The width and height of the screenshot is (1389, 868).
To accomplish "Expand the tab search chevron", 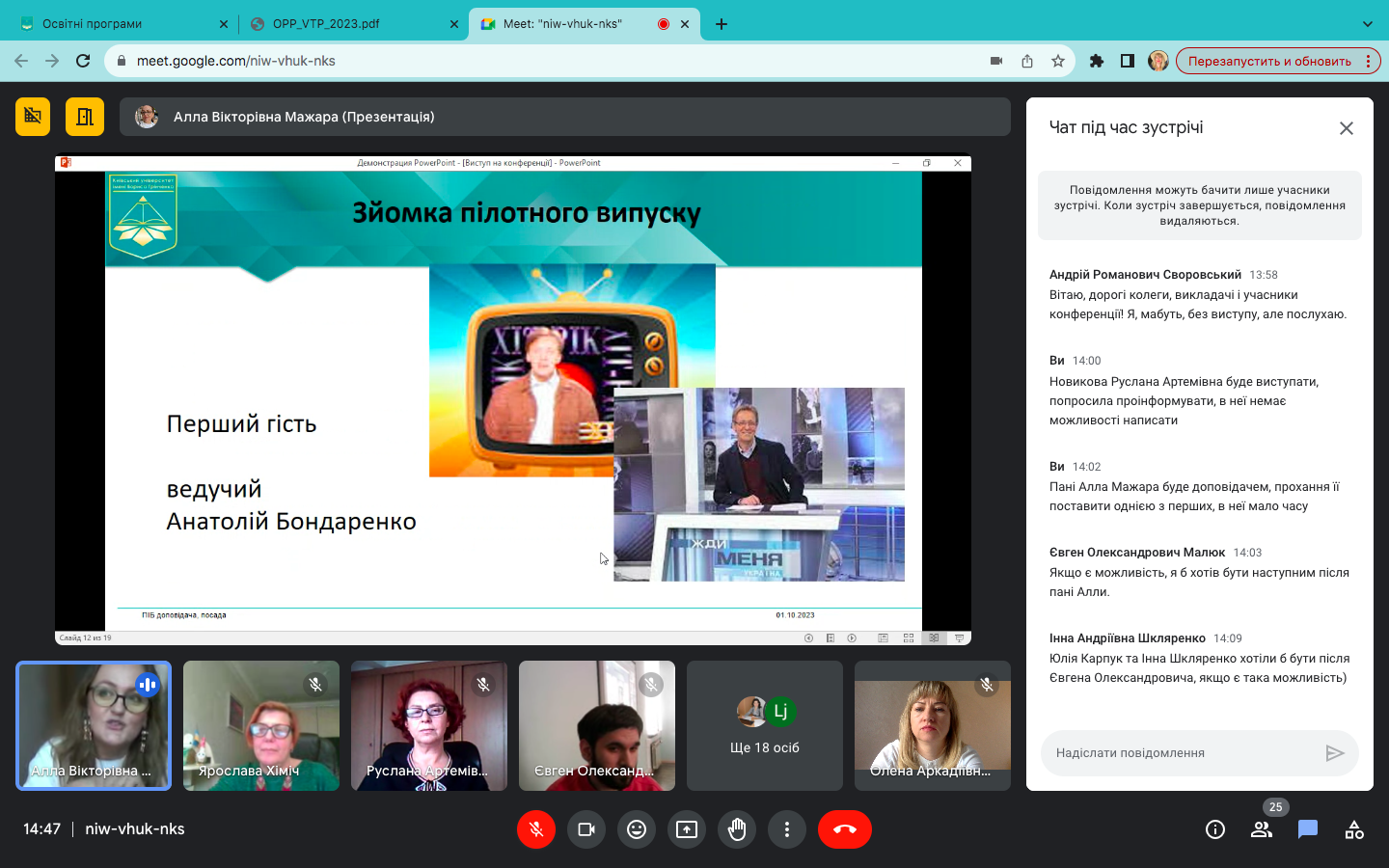I will tap(1367, 24).
